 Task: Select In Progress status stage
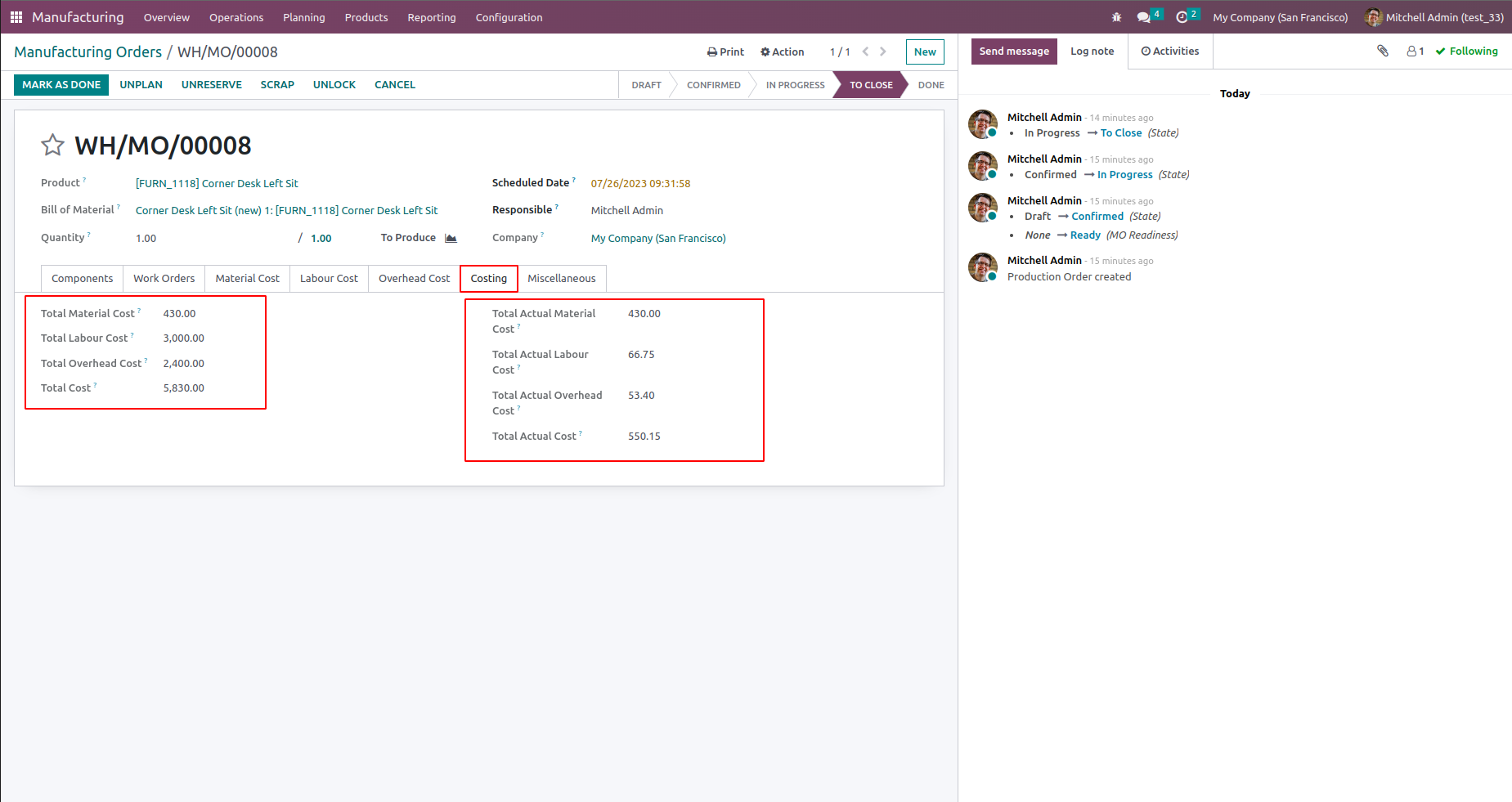tap(795, 85)
